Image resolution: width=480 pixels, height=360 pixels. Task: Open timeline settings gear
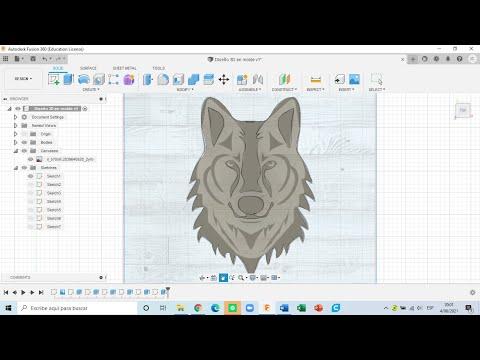[473, 292]
